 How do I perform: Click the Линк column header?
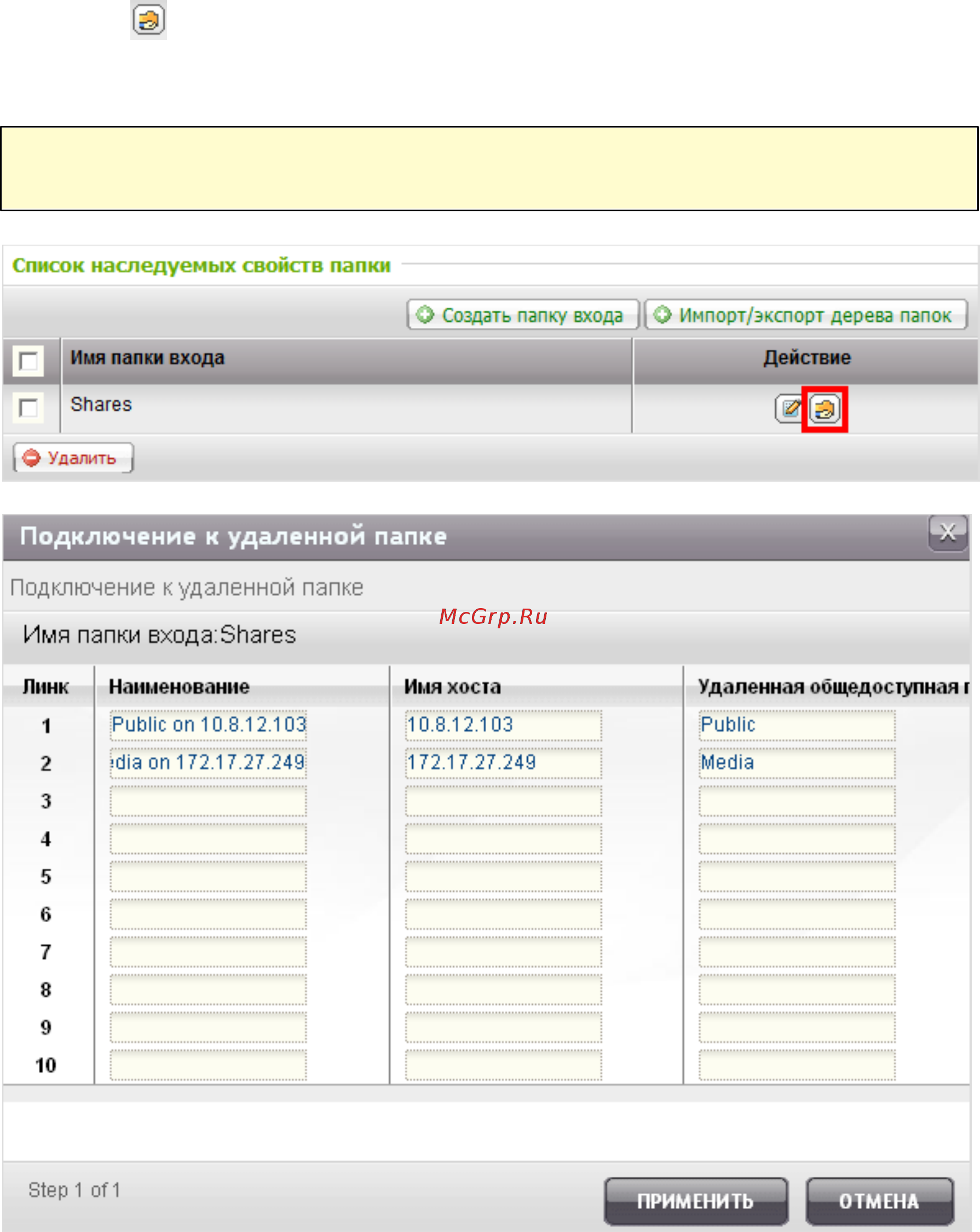click(46, 686)
